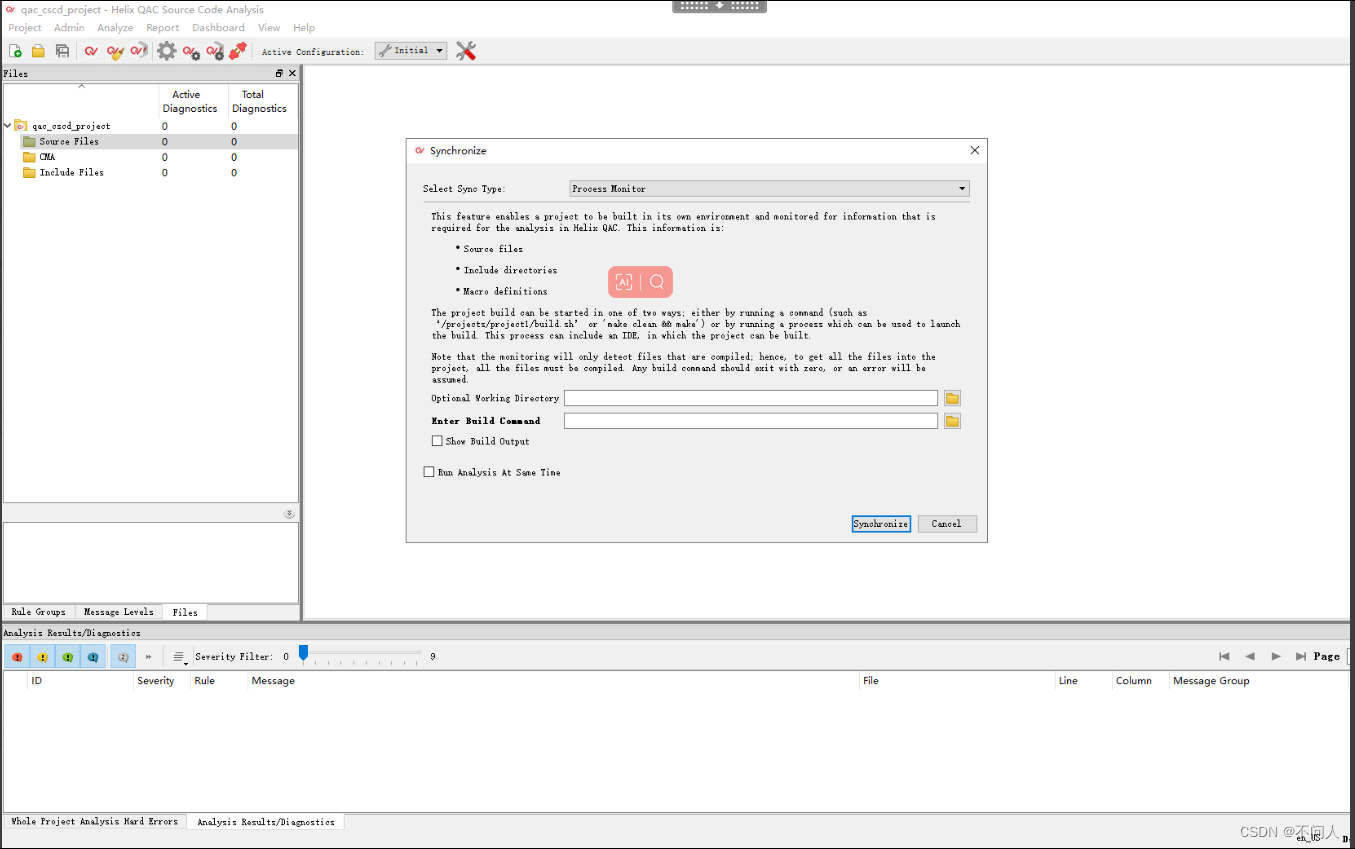Enable Run Analysis At Same Time checkbox

(x=429, y=472)
